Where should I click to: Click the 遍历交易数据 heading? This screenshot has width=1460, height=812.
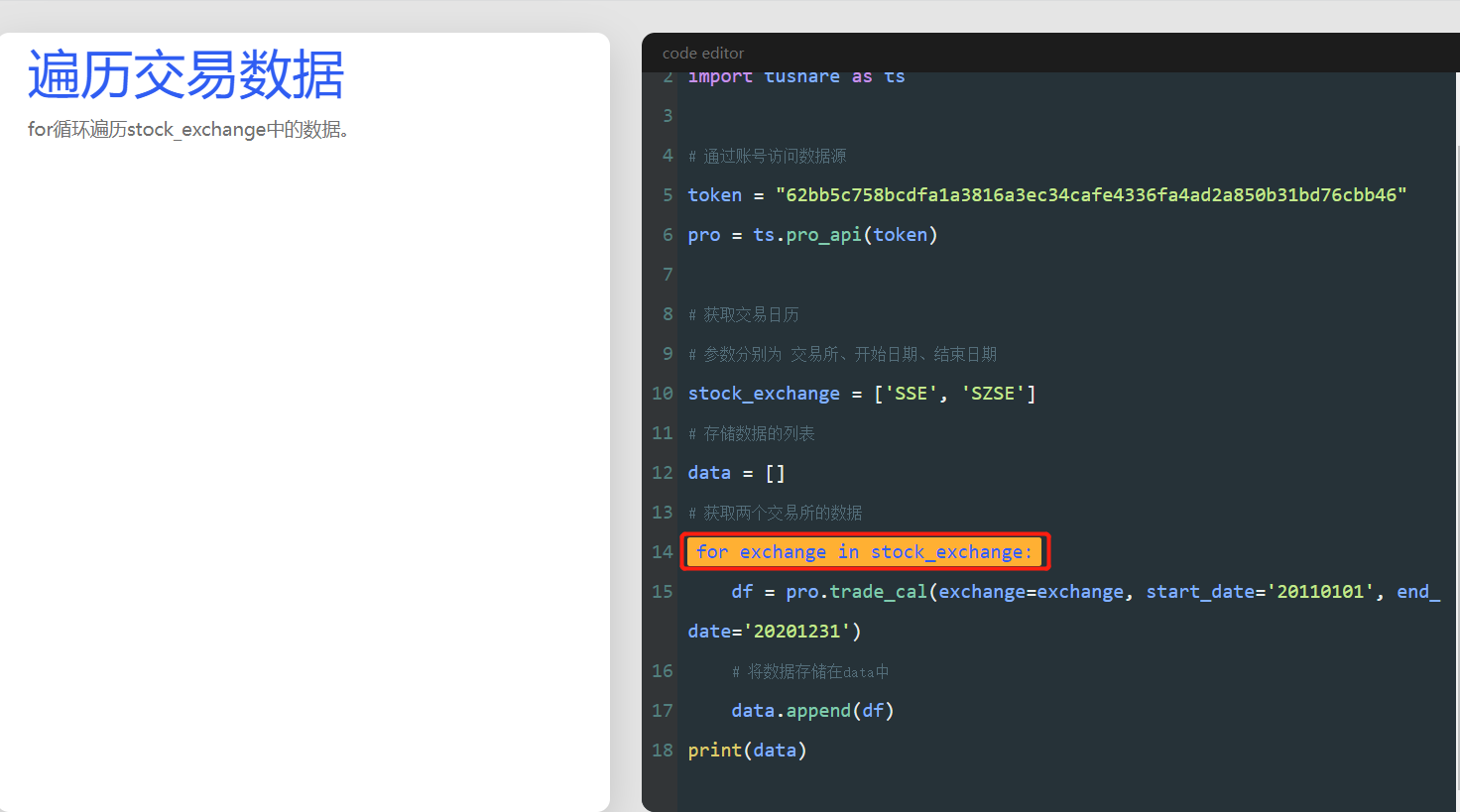[x=185, y=75]
